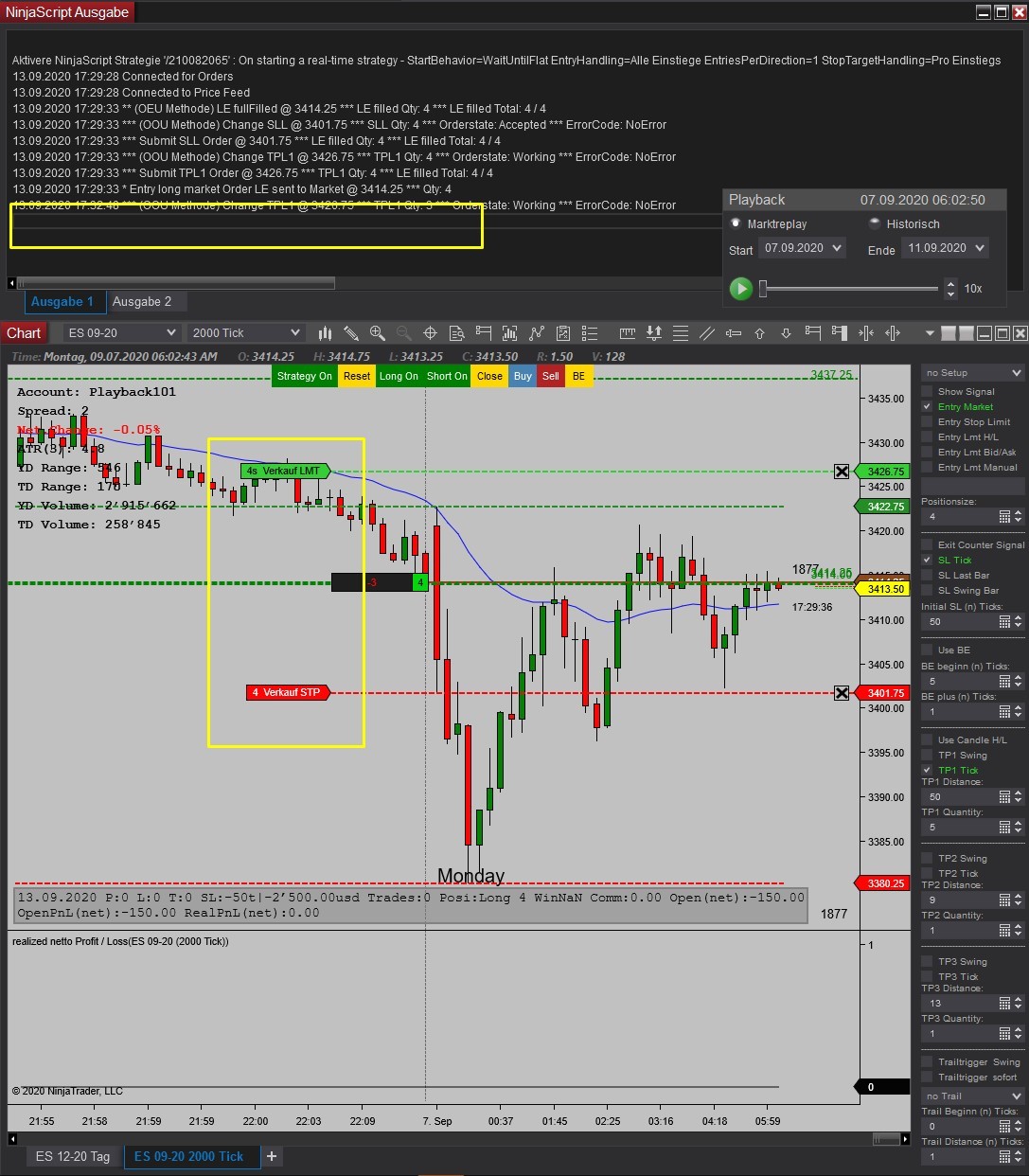Open the chart bar style icon
Viewport: 1029px width, 1176px height.
(326, 332)
